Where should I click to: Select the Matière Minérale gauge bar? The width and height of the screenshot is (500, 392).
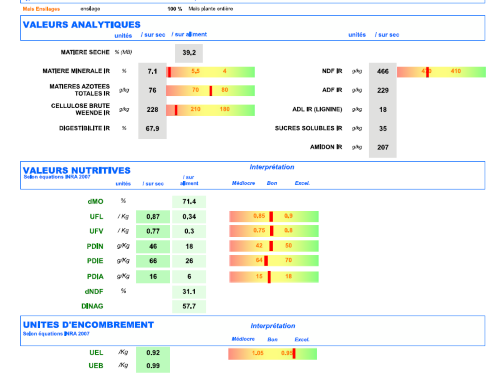210,72
